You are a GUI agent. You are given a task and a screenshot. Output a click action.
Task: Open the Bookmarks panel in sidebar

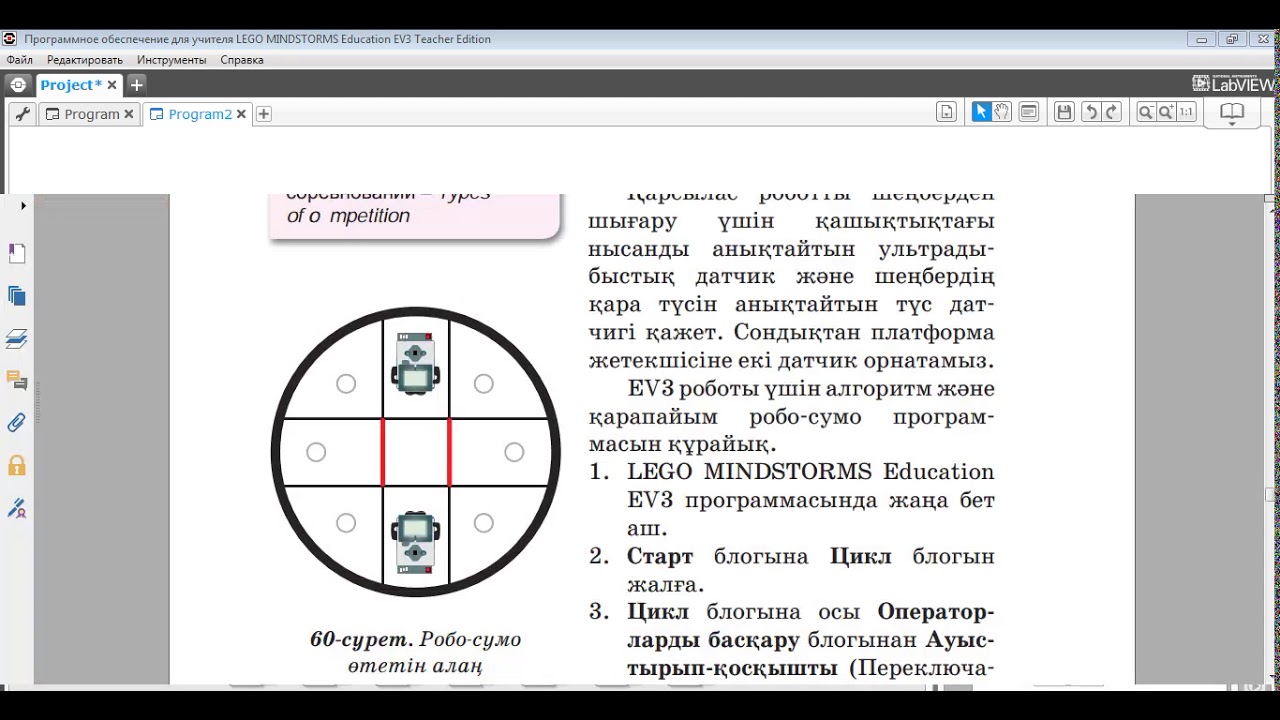tap(16, 254)
